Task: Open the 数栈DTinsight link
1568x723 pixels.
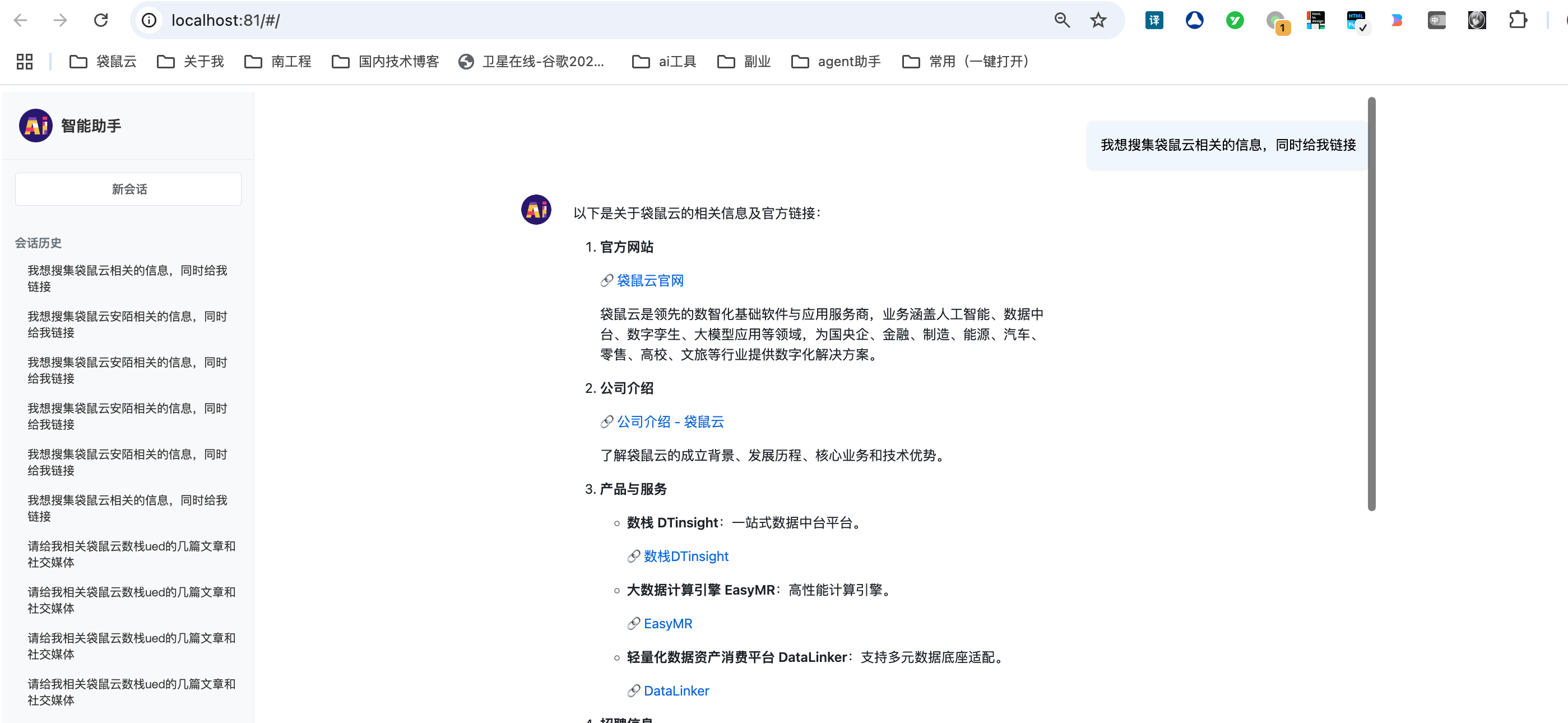Action: [x=686, y=556]
